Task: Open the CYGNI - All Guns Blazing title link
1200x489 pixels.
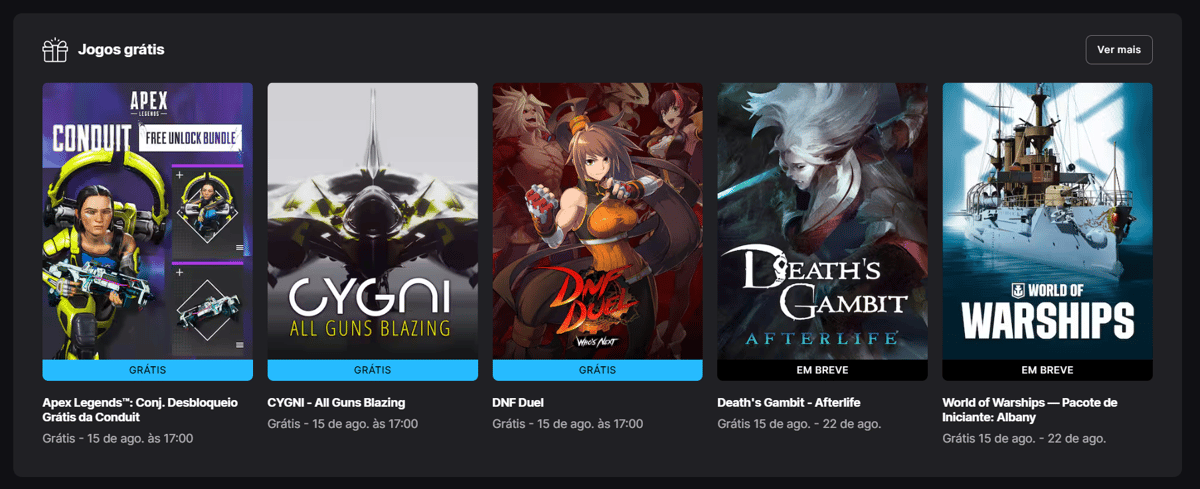Action: pyautogui.click(x=336, y=402)
